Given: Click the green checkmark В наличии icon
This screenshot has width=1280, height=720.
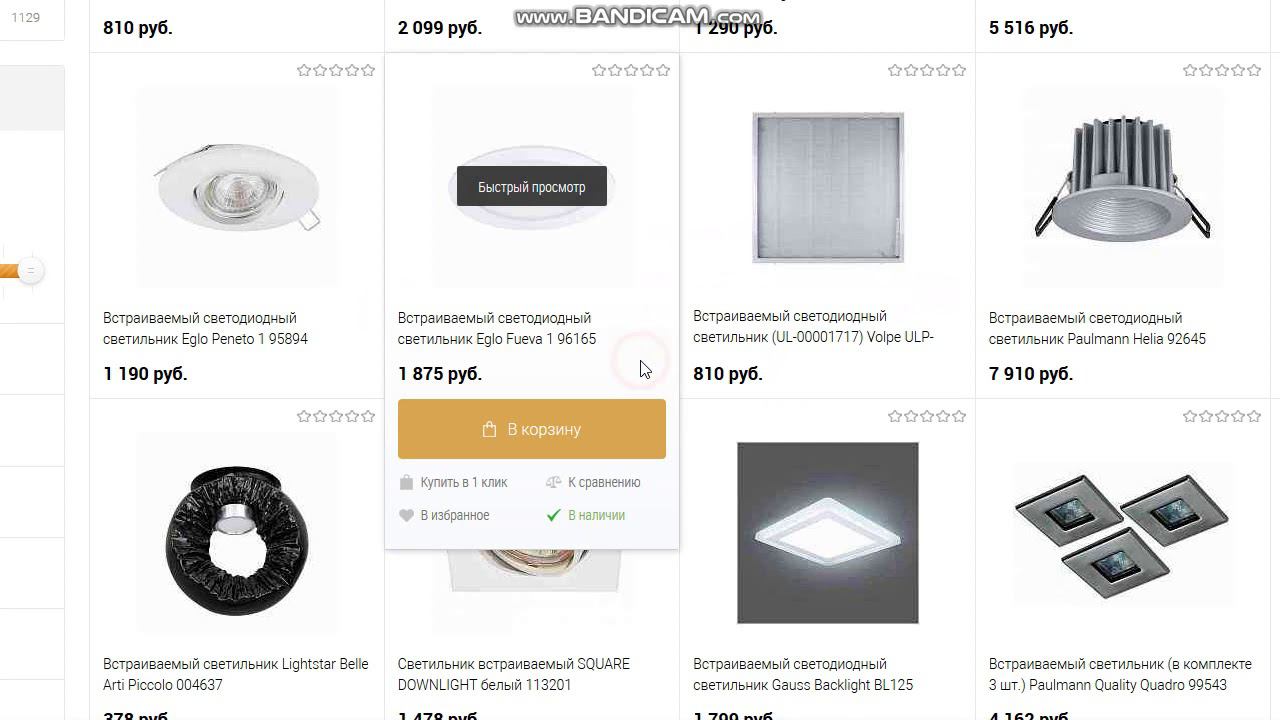Looking at the screenshot, I should pos(553,515).
